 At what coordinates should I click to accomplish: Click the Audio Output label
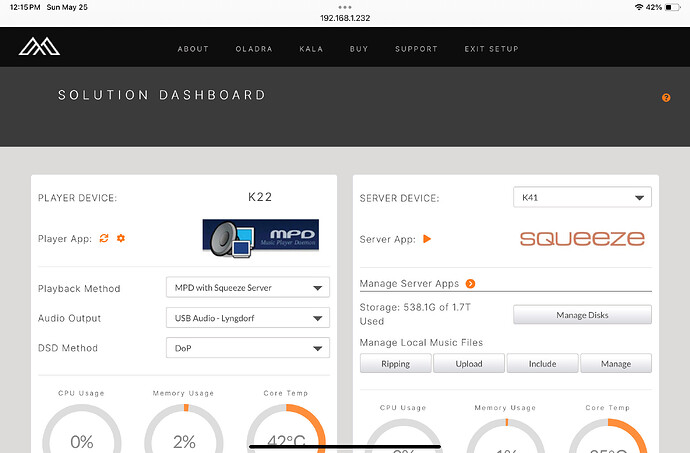coord(70,318)
